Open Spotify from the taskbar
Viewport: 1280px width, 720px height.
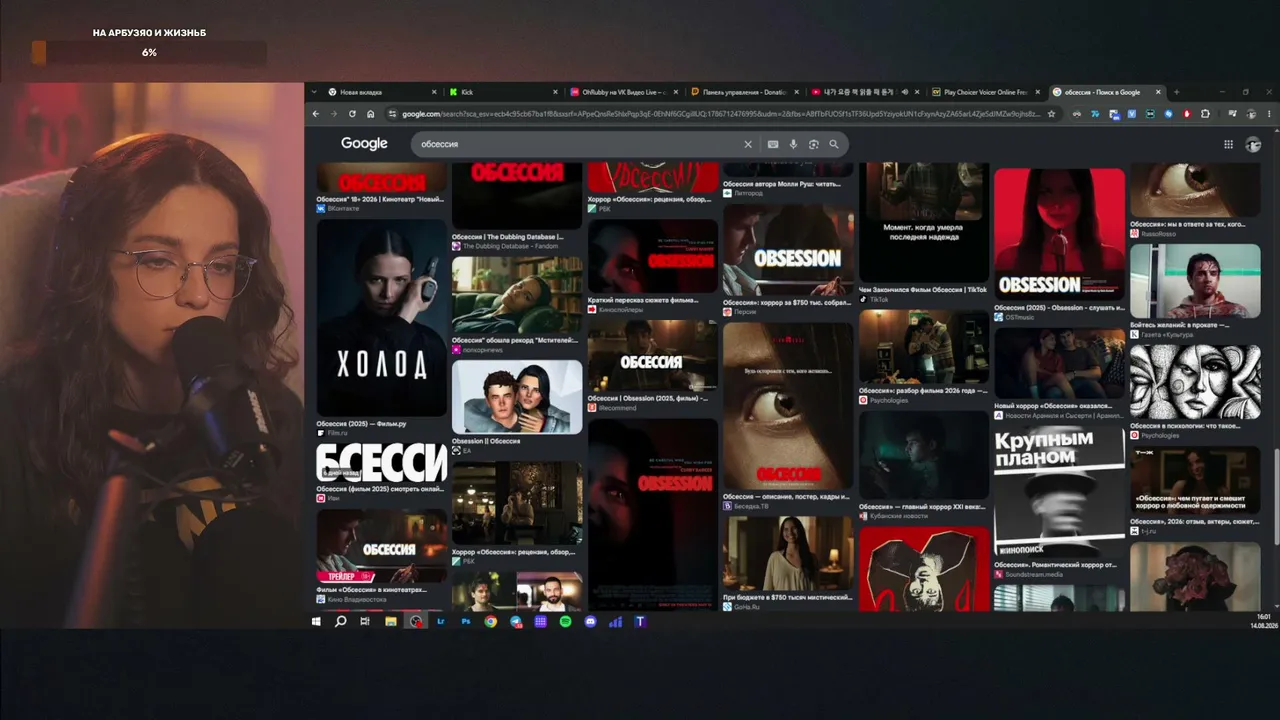[x=565, y=621]
